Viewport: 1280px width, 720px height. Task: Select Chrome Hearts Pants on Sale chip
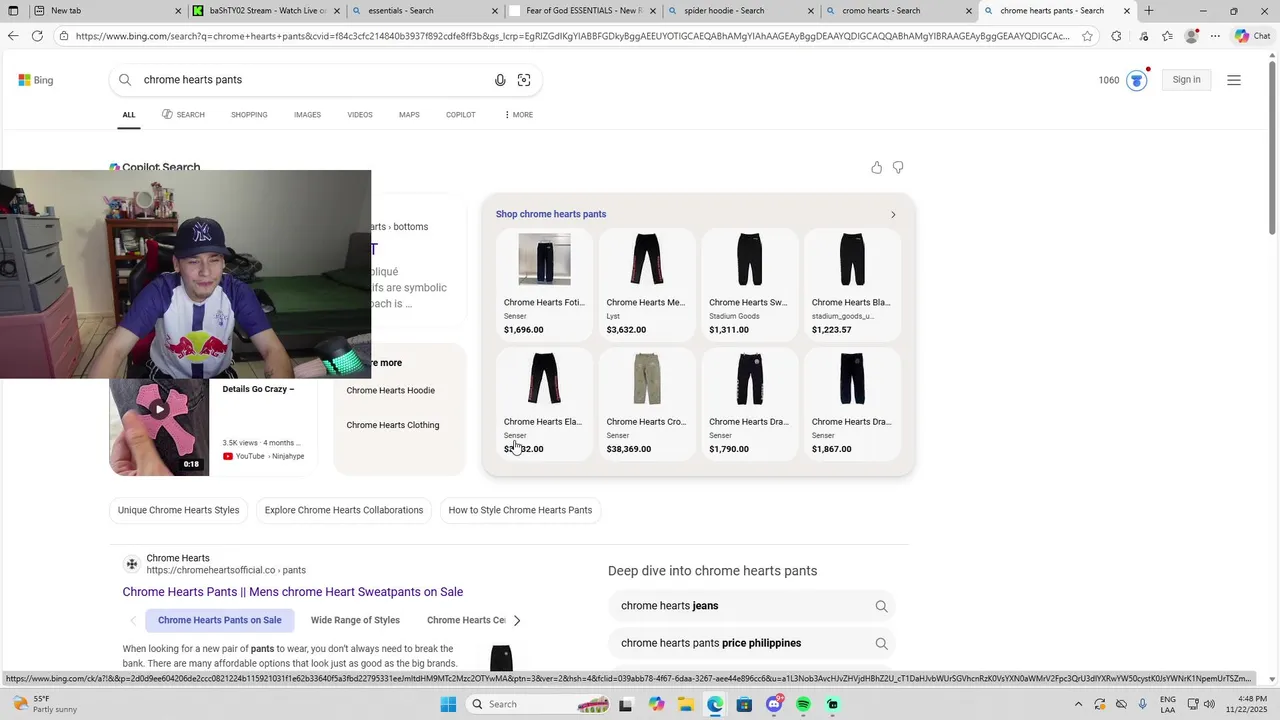point(220,620)
